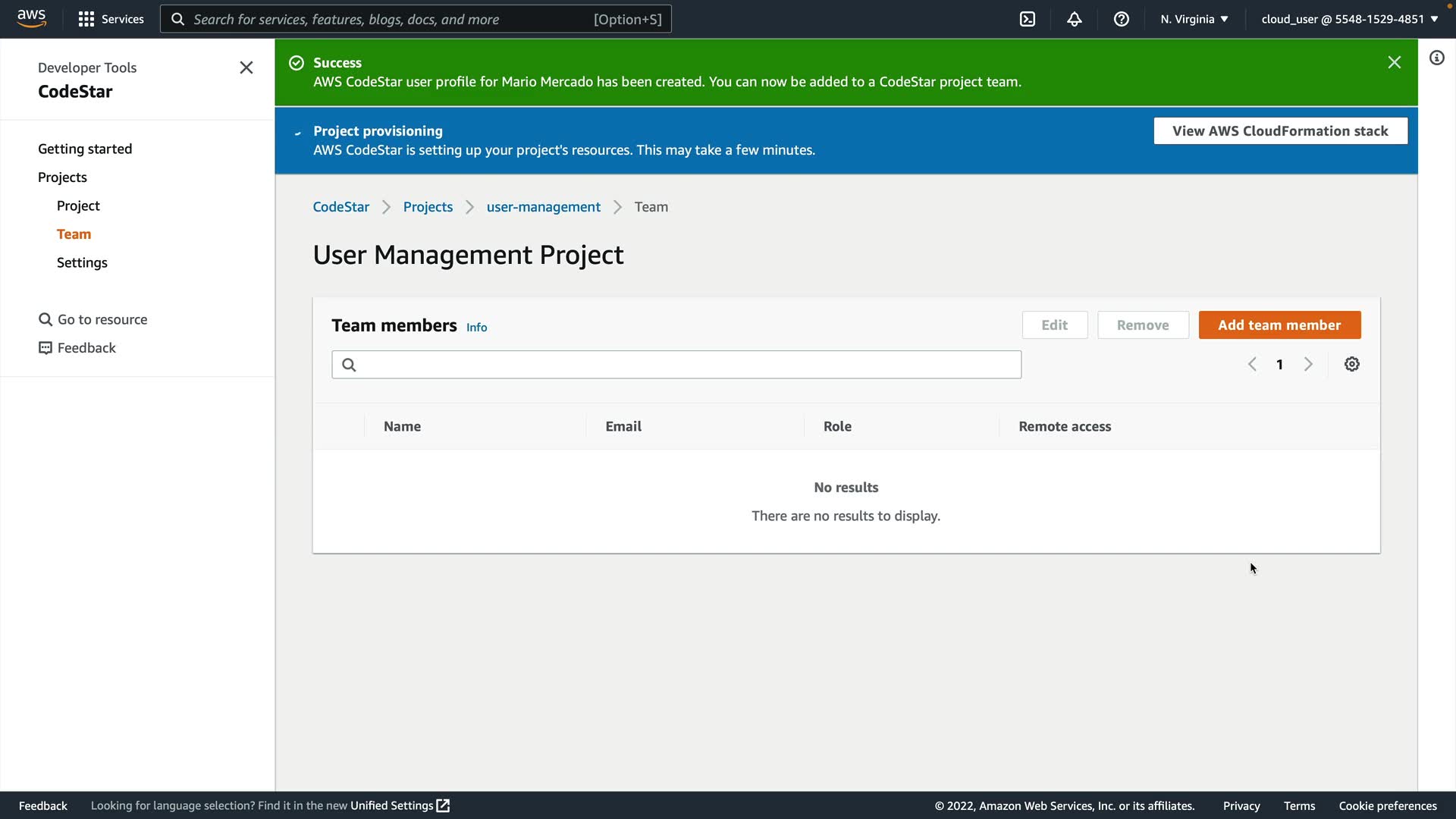Click View AWS CloudFormation stack button
The width and height of the screenshot is (1456, 819).
(x=1280, y=131)
